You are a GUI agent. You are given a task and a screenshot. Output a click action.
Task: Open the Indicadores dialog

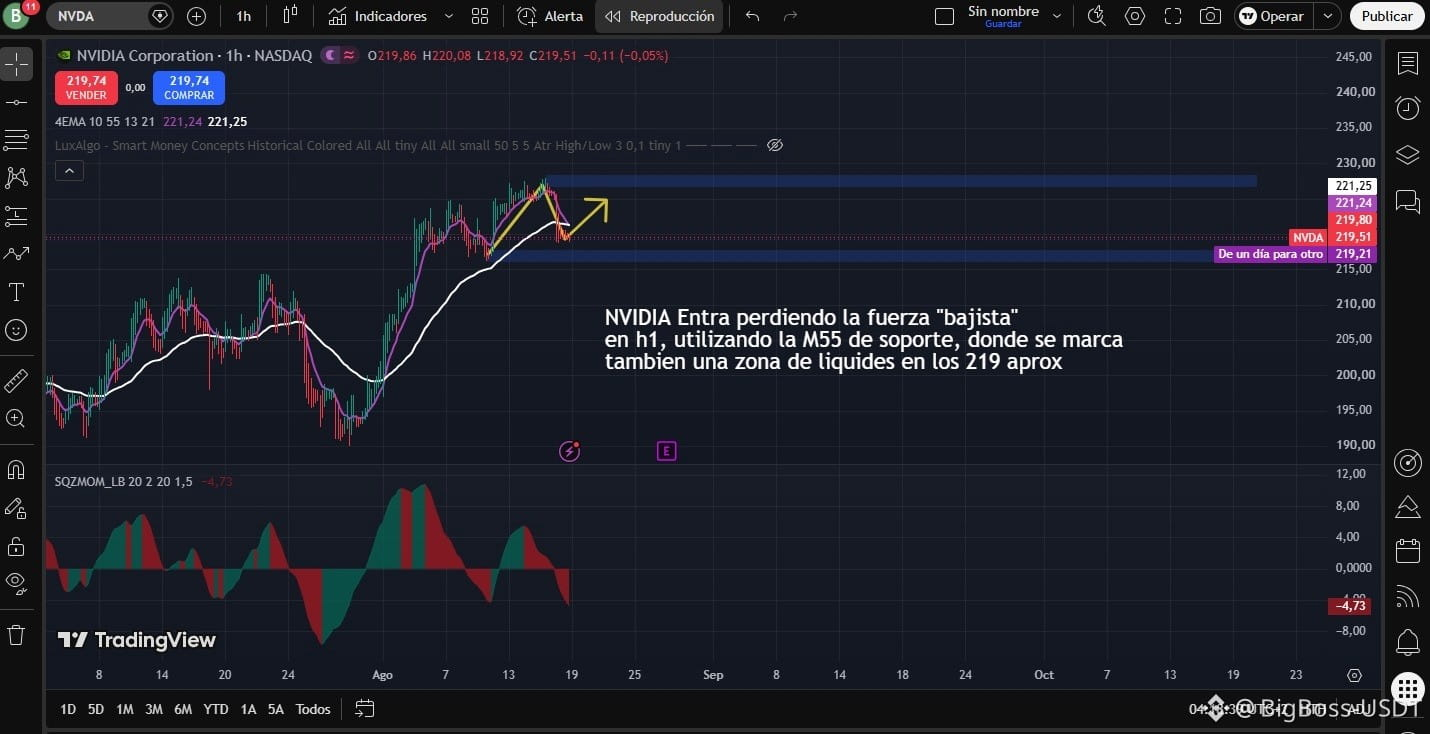[x=379, y=16]
